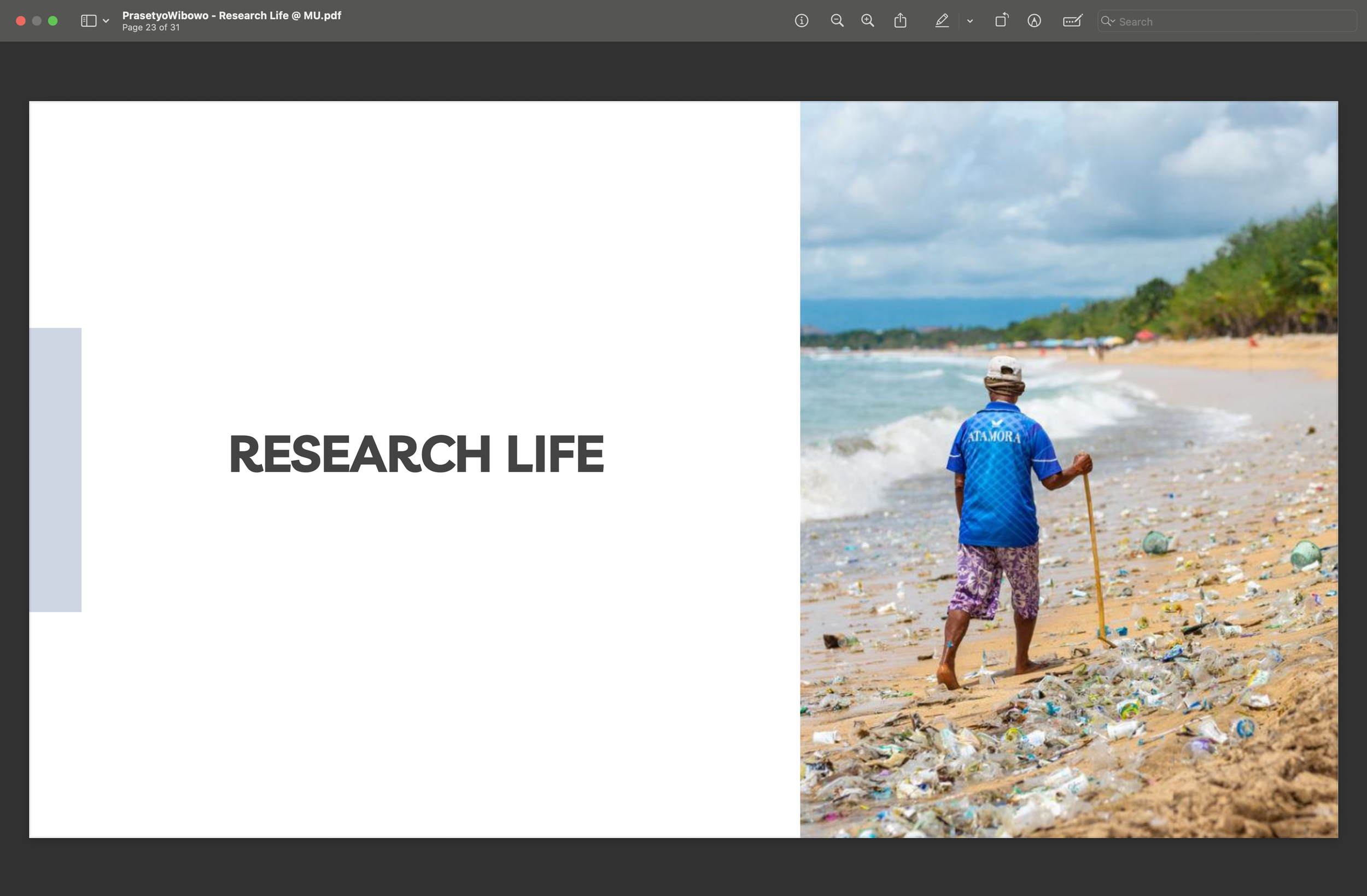Zoom out of the PDF page
This screenshot has width=1367, height=896.
click(x=837, y=21)
